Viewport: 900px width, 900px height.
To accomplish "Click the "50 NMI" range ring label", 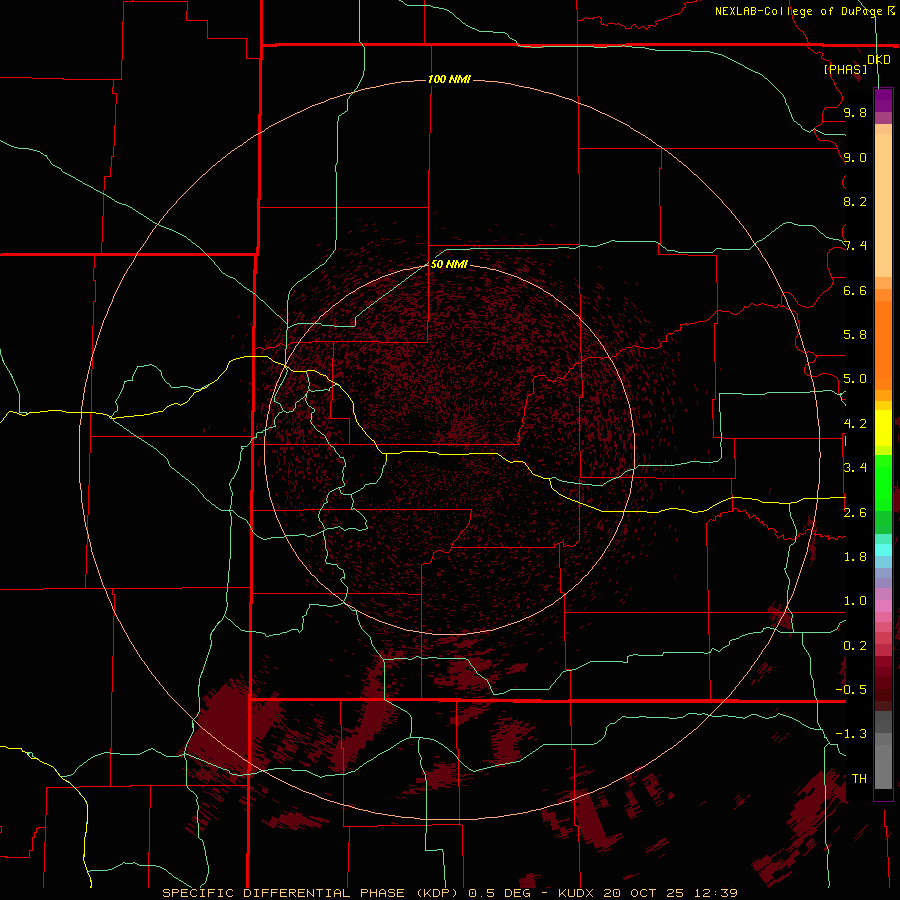I will (449, 264).
